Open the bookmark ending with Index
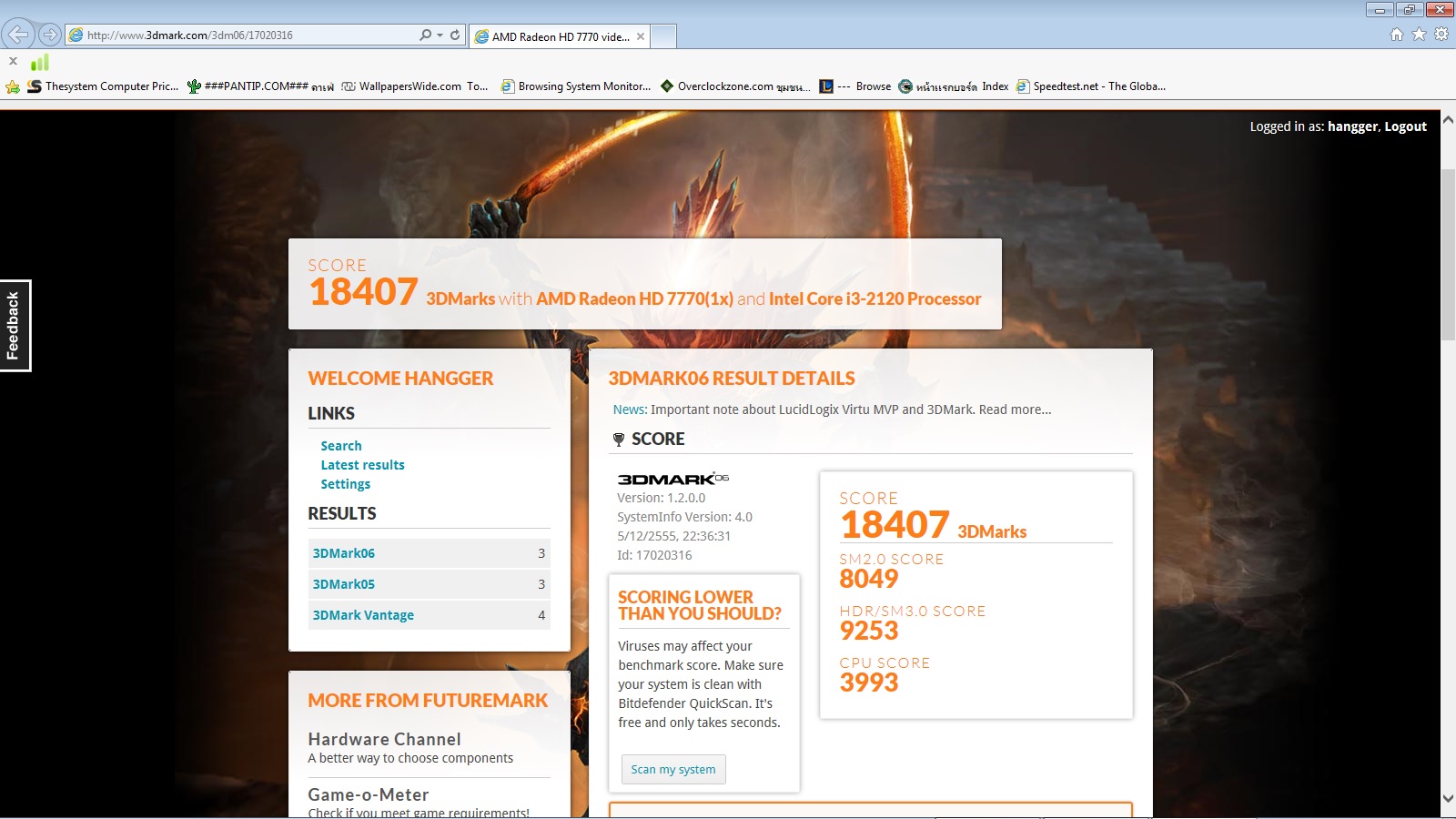The height and width of the screenshot is (819, 1456). click(954, 86)
